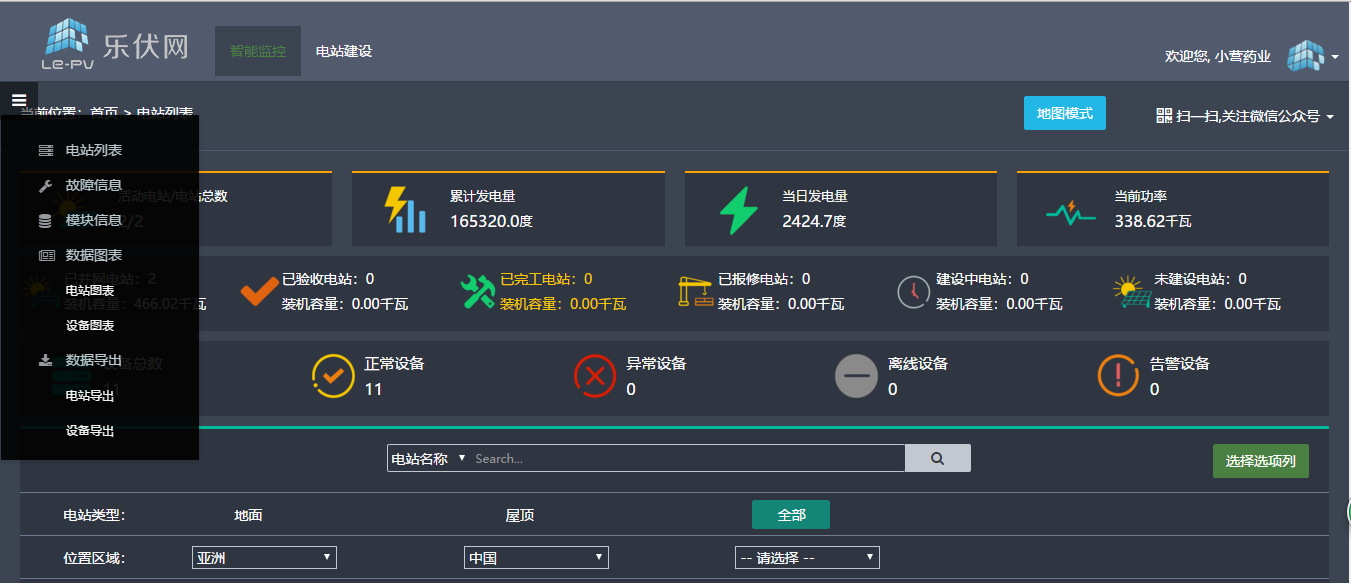Open the 中国 country dropdown
Image resolution: width=1351 pixels, height=583 pixels.
[536, 557]
